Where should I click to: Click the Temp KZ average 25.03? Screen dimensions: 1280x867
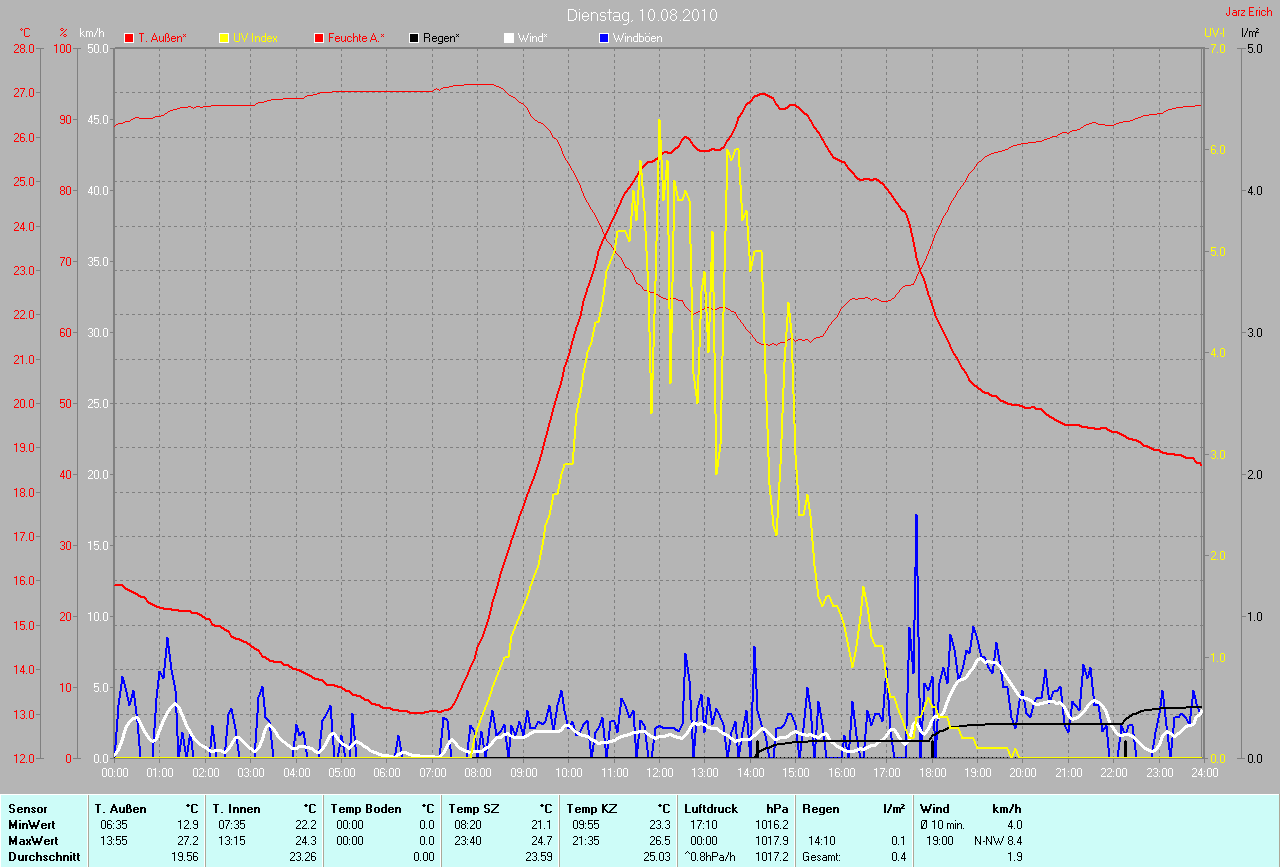coord(656,857)
